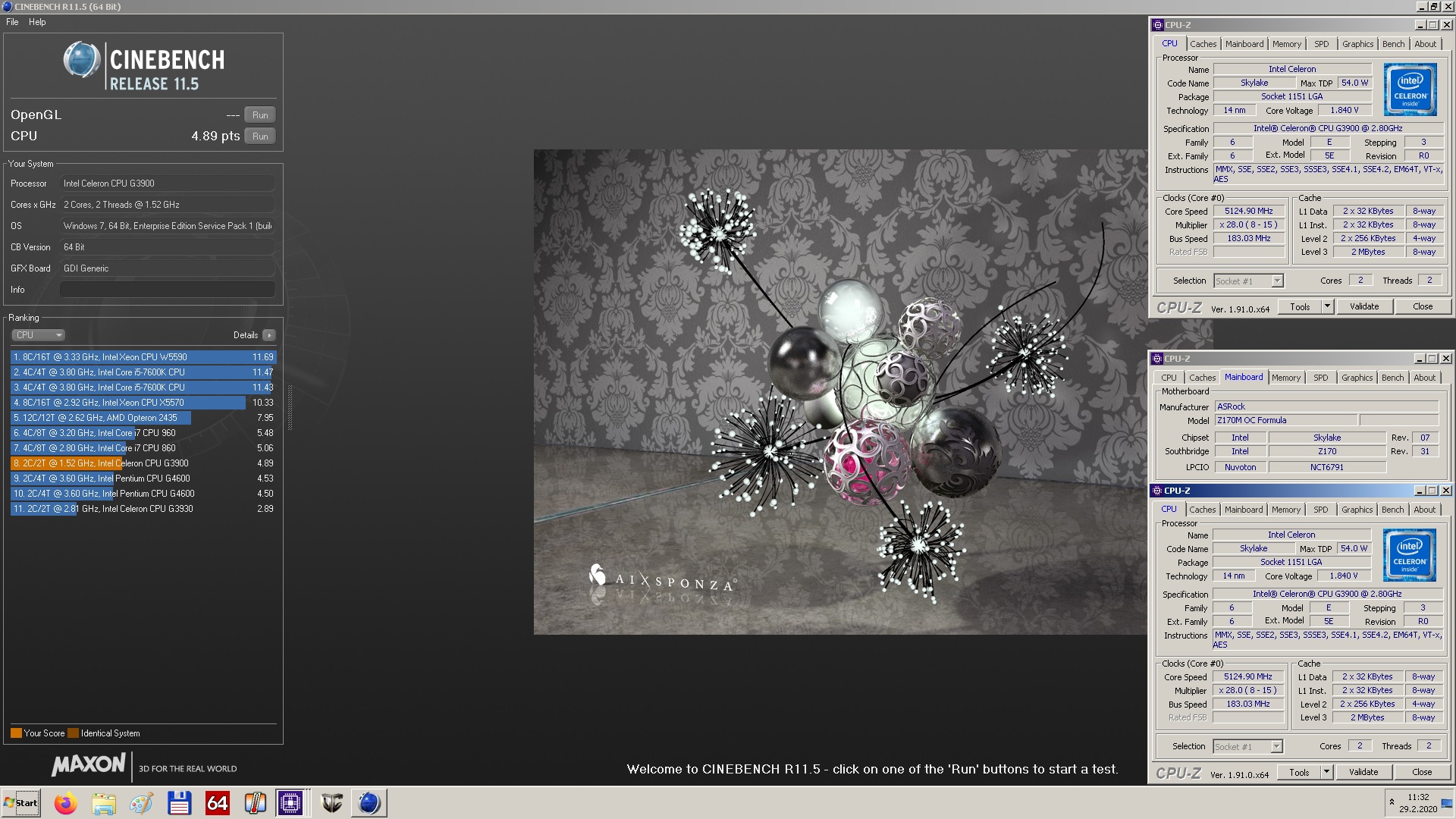This screenshot has height=819, width=1456.
Task: Switch to CPU-Z taskbar button
Action: pyautogui.click(x=290, y=803)
